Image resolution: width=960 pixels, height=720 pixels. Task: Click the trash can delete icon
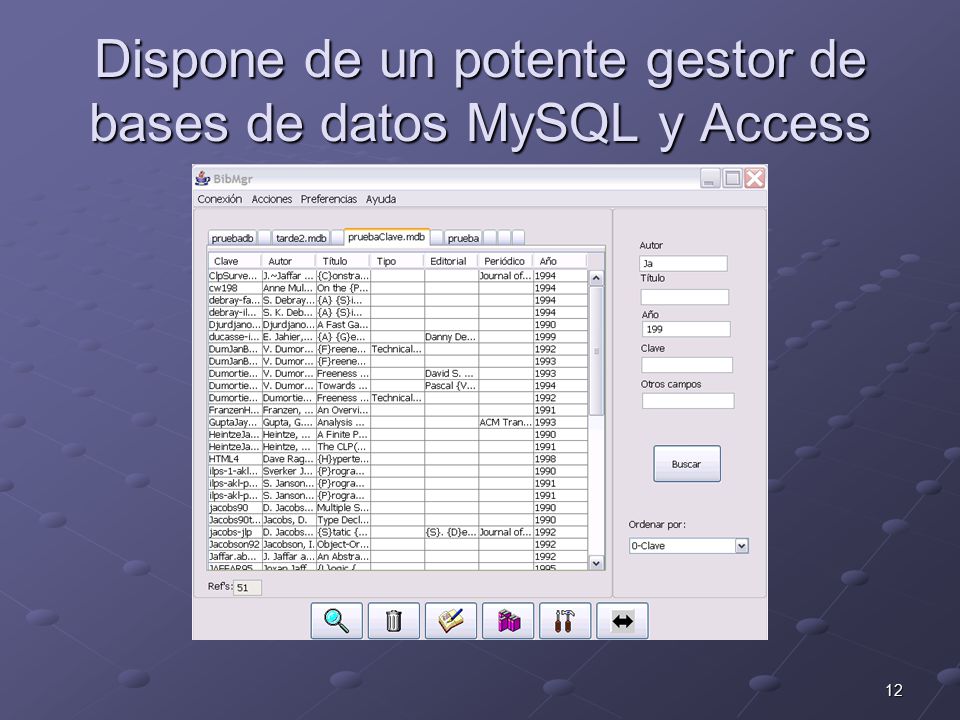tap(394, 620)
